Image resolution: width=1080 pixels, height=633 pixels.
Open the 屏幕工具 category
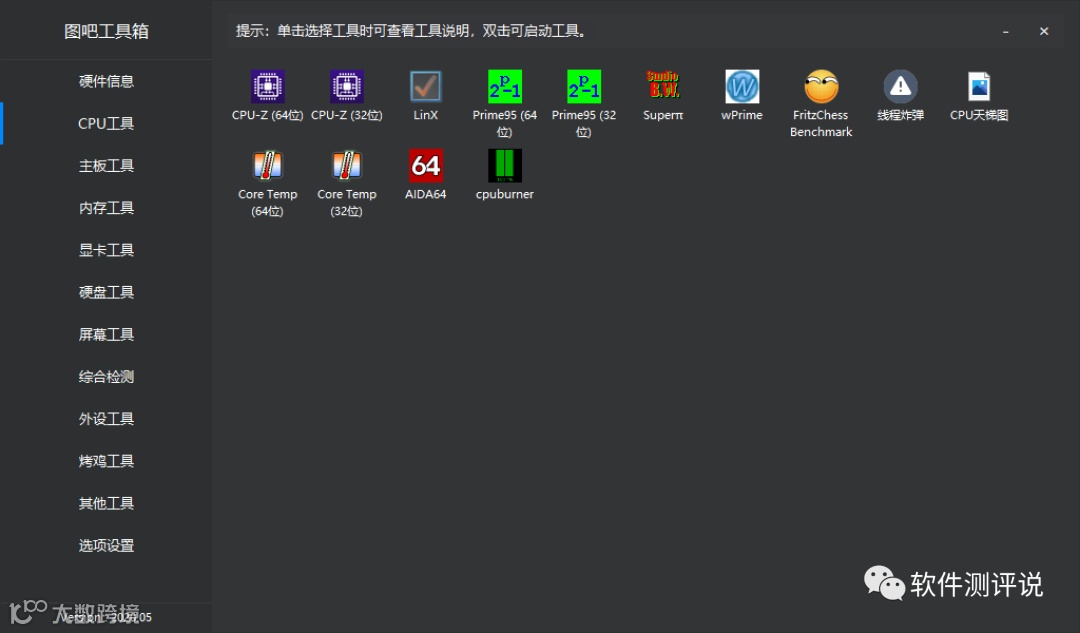click(x=106, y=334)
